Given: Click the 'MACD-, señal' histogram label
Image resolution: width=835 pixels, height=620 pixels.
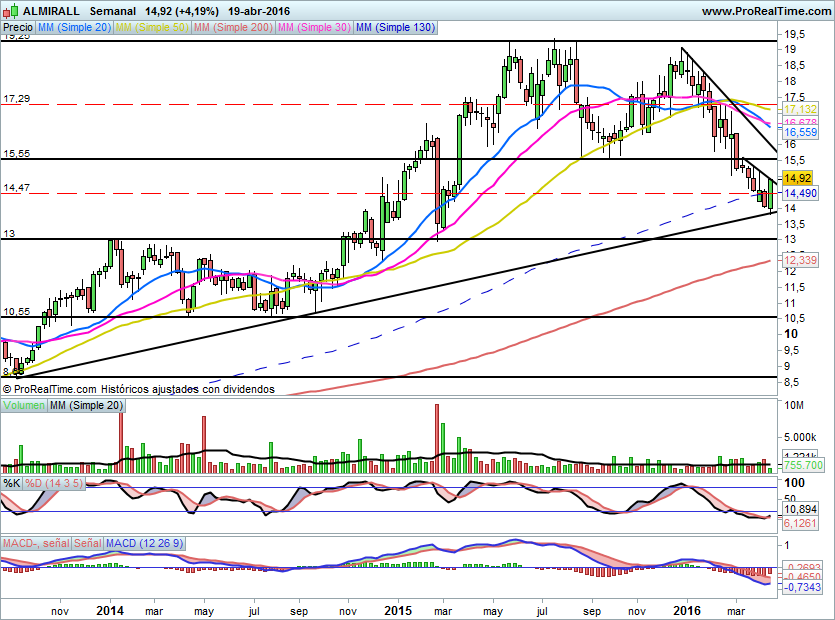Looking at the screenshot, I should (x=36, y=543).
